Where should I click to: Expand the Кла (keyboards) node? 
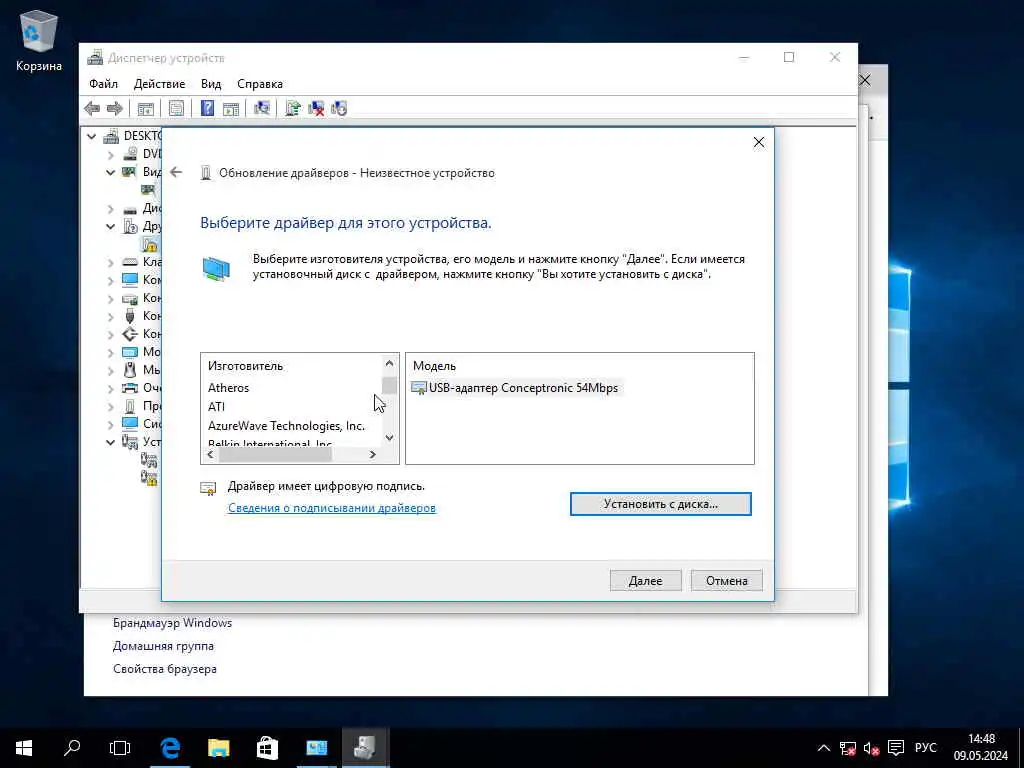110,263
